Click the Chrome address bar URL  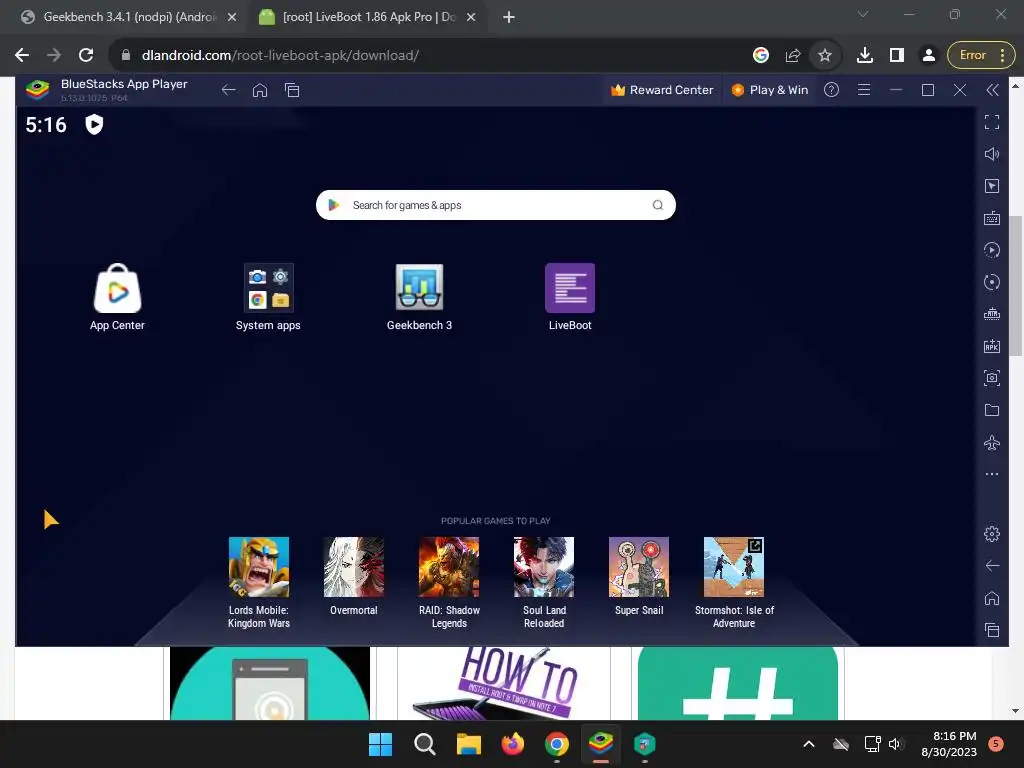coord(280,56)
